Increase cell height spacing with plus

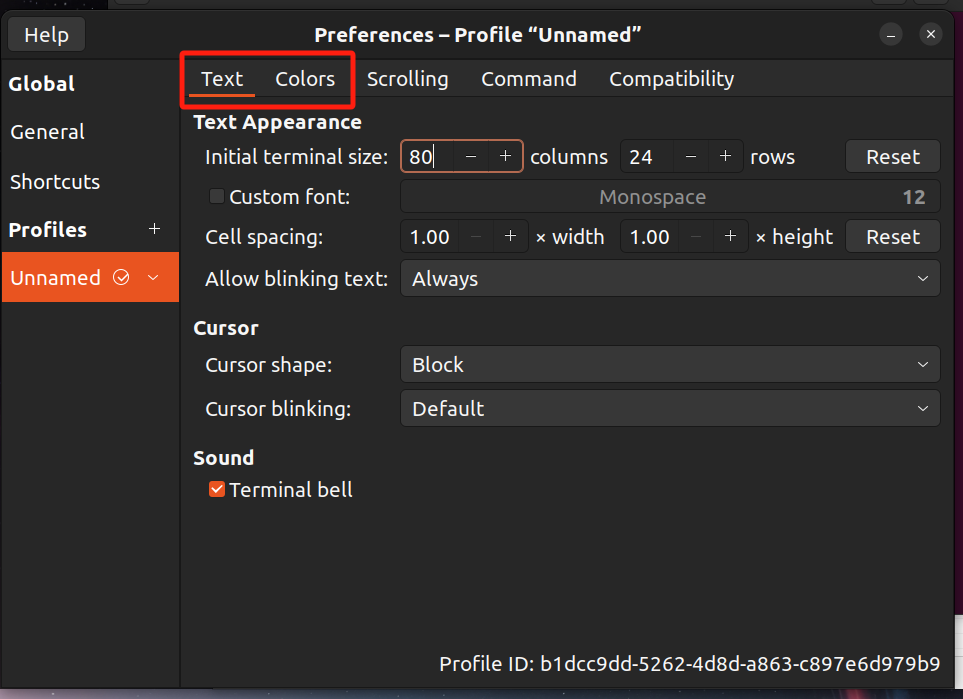pos(730,237)
